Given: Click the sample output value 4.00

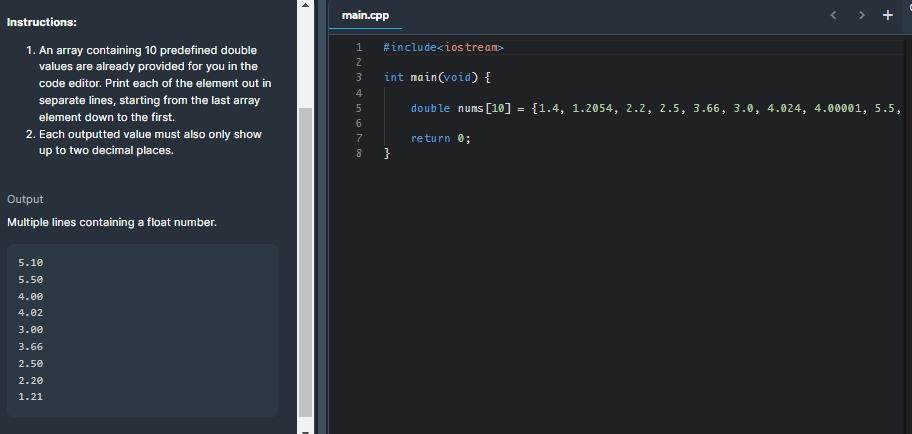Looking at the screenshot, I should pyautogui.click(x=31, y=296).
